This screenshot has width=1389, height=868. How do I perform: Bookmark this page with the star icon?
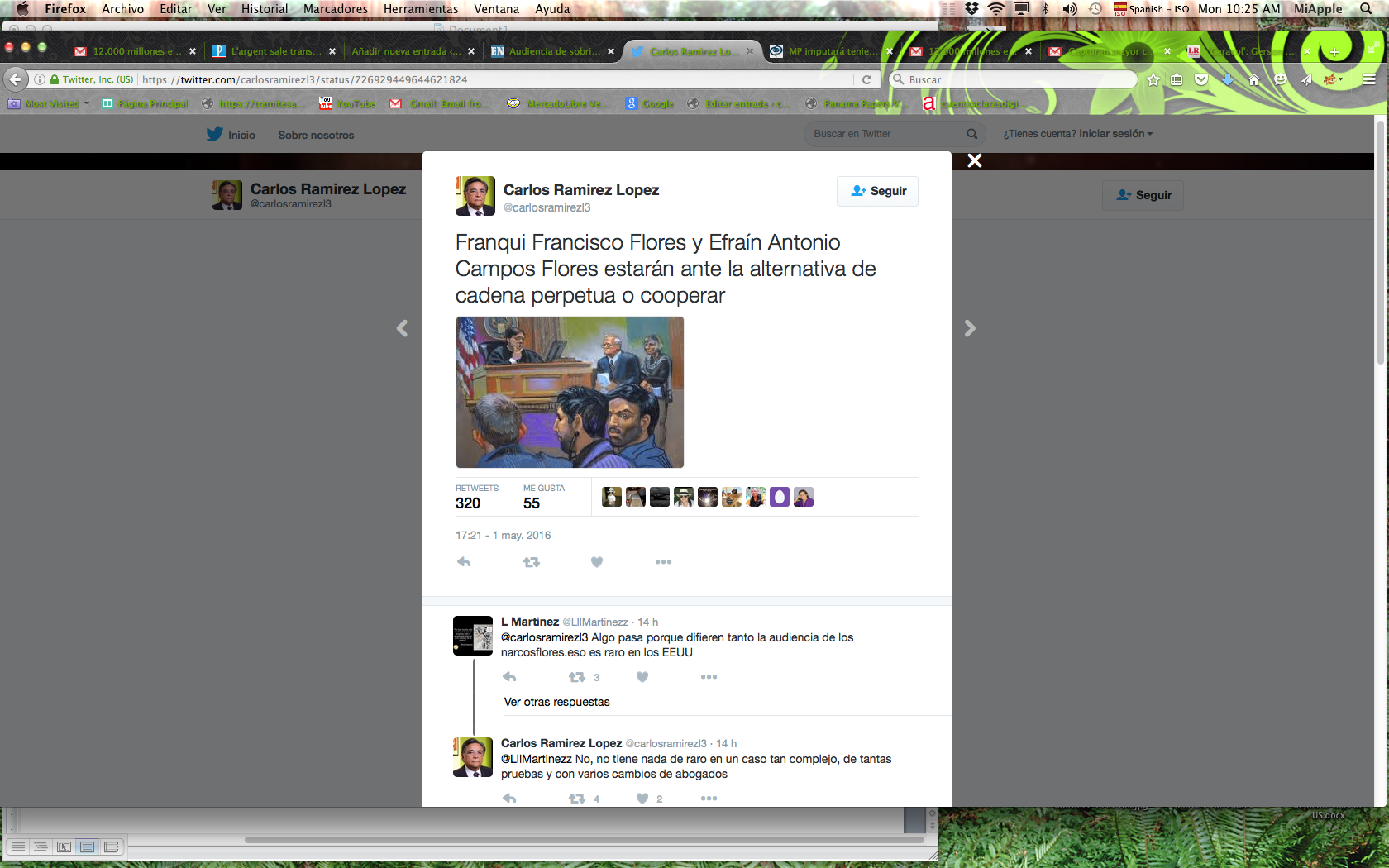point(1153,80)
